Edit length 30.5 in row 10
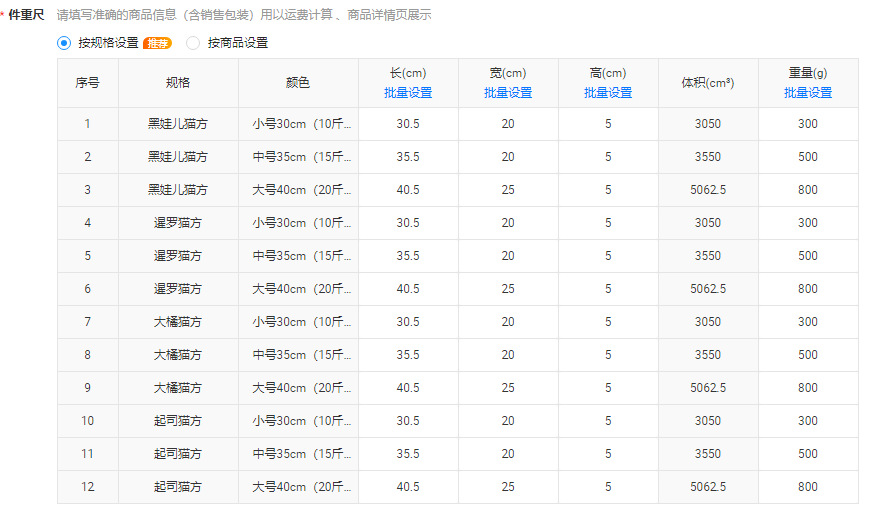The image size is (881, 518). pos(408,421)
